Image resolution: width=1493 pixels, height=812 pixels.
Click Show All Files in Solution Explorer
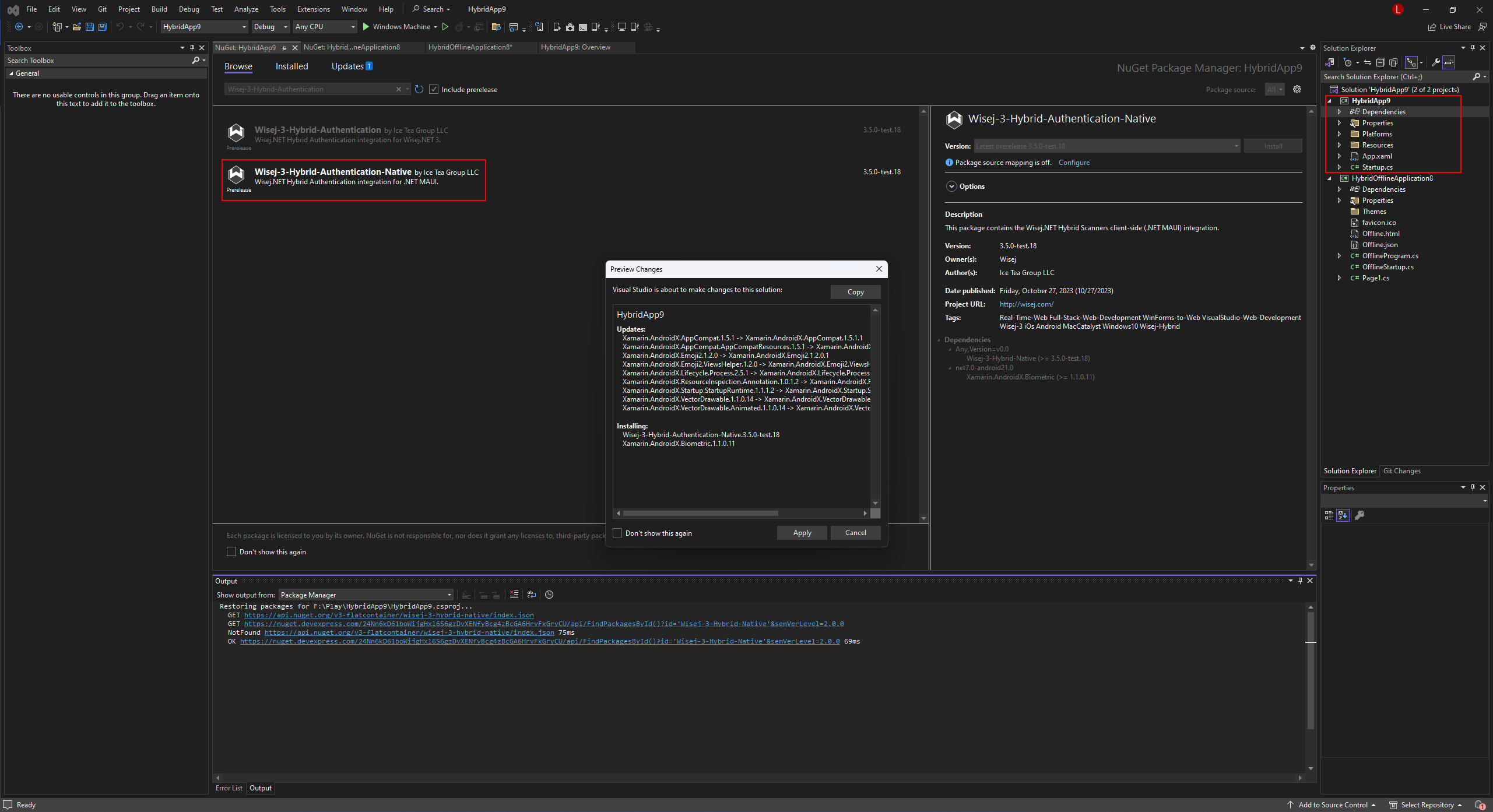coord(1393,62)
